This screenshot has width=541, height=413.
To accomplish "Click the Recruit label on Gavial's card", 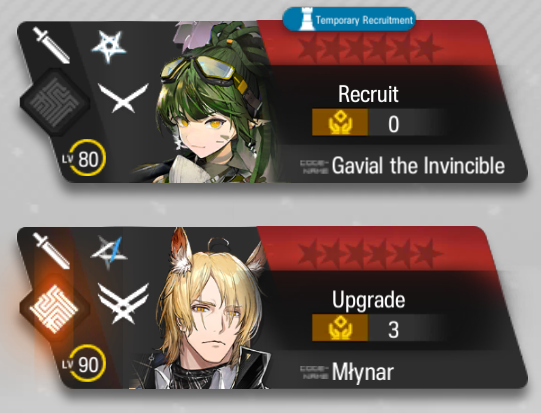I will coord(368,94).
